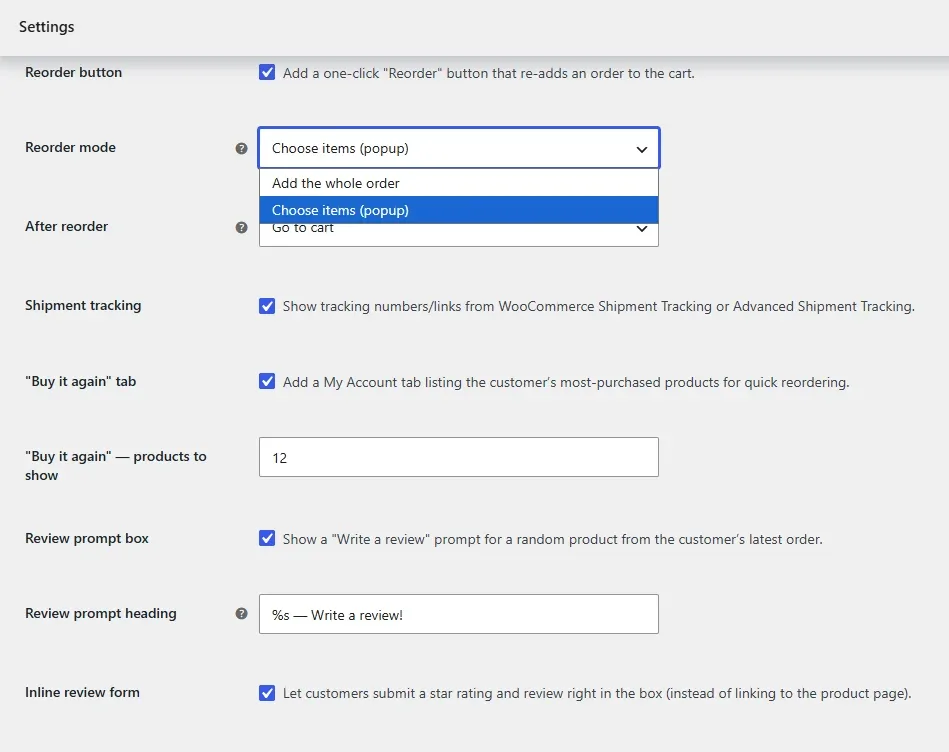Click the "After reorder" setting label

67,226
